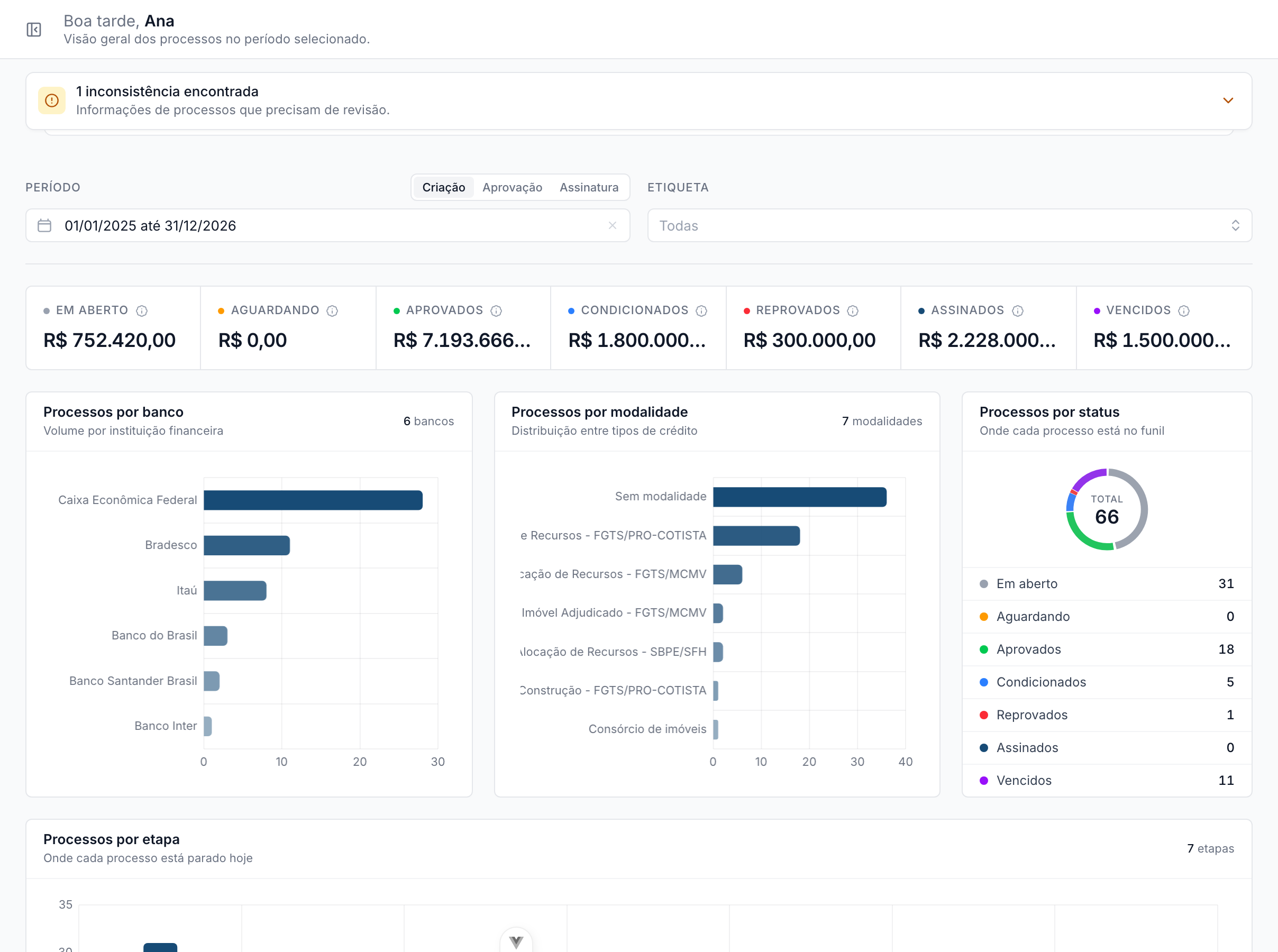
Task: Click the Etiqueta dropdown arrows icon
Action: click(1235, 225)
